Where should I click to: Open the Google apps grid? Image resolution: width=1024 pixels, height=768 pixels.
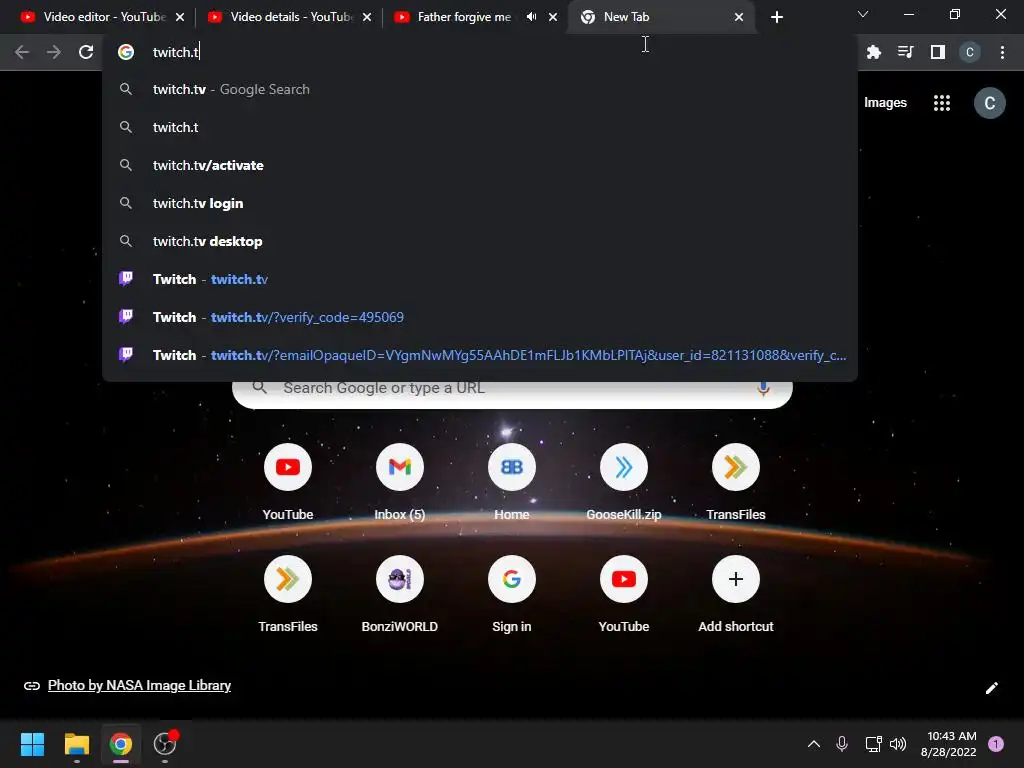[942, 103]
